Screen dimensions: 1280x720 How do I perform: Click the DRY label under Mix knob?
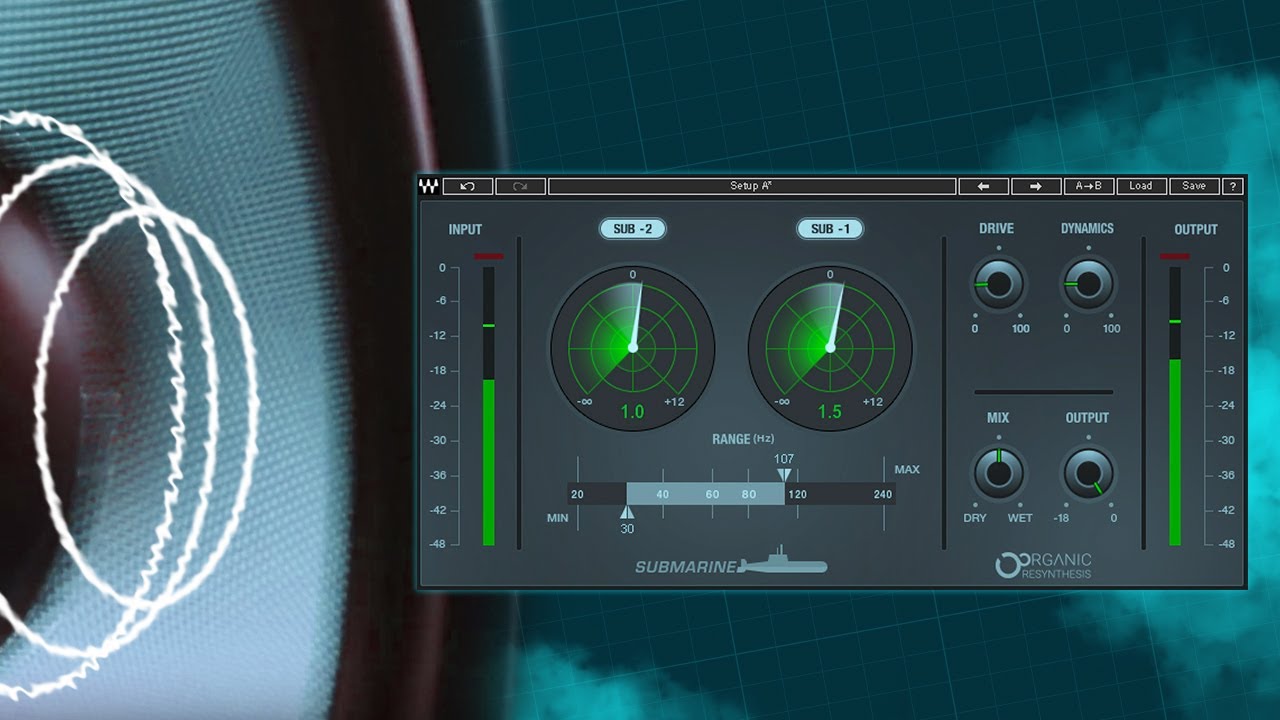[975, 518]
